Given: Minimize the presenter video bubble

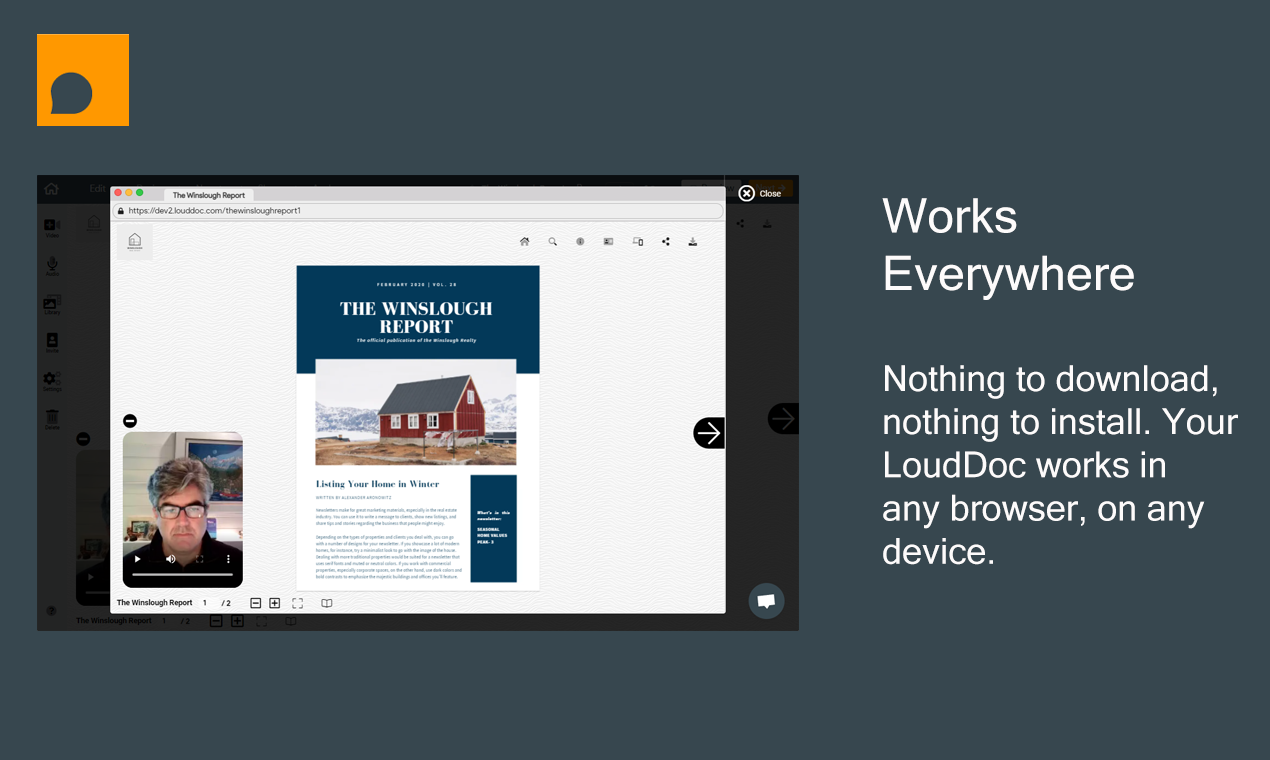Looking at the screenshot, I should click(x=130, y=420).
